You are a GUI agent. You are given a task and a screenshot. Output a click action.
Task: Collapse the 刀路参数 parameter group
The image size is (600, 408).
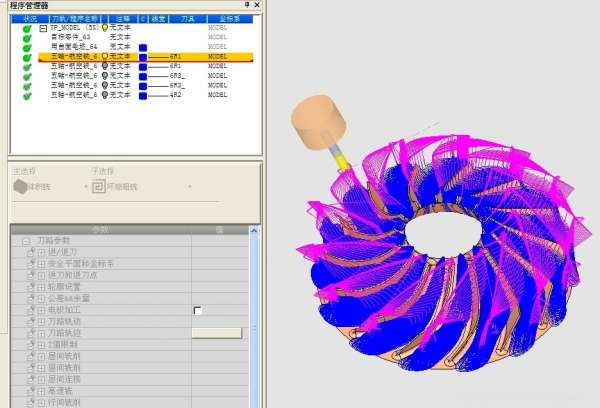(25, 241)
